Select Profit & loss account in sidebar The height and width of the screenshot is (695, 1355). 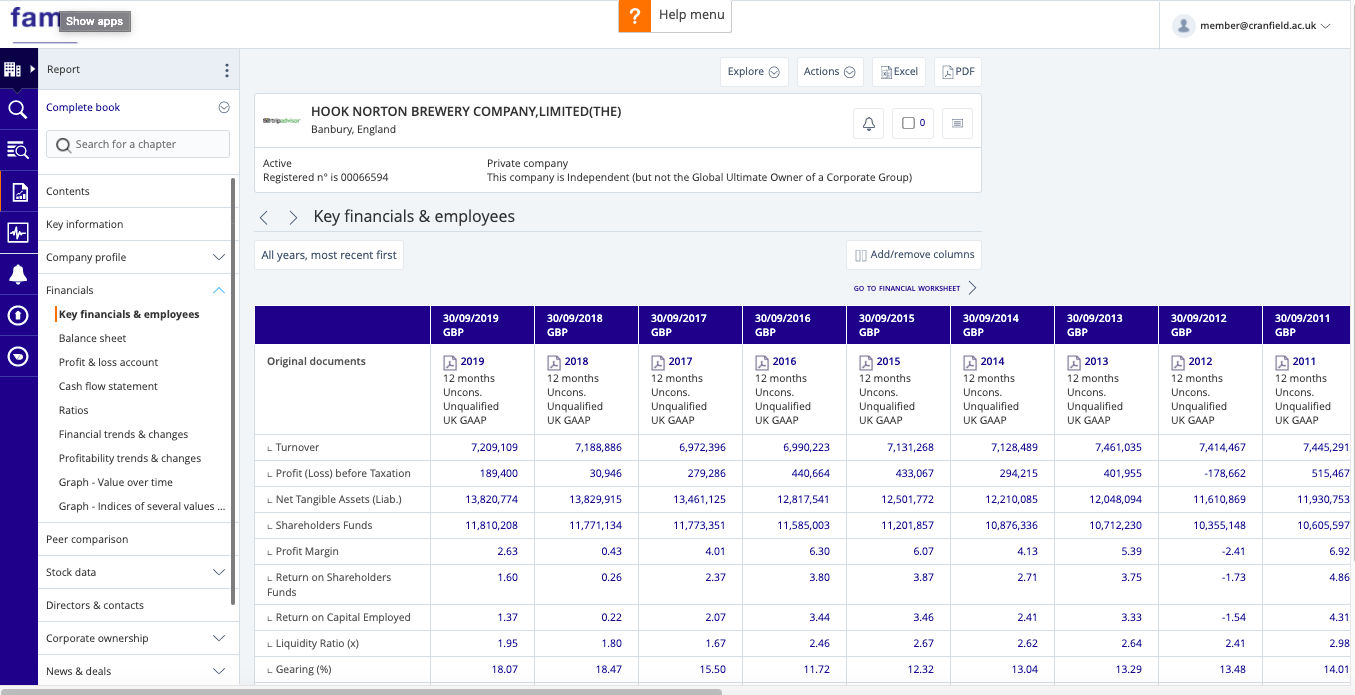tap(108, 362)
